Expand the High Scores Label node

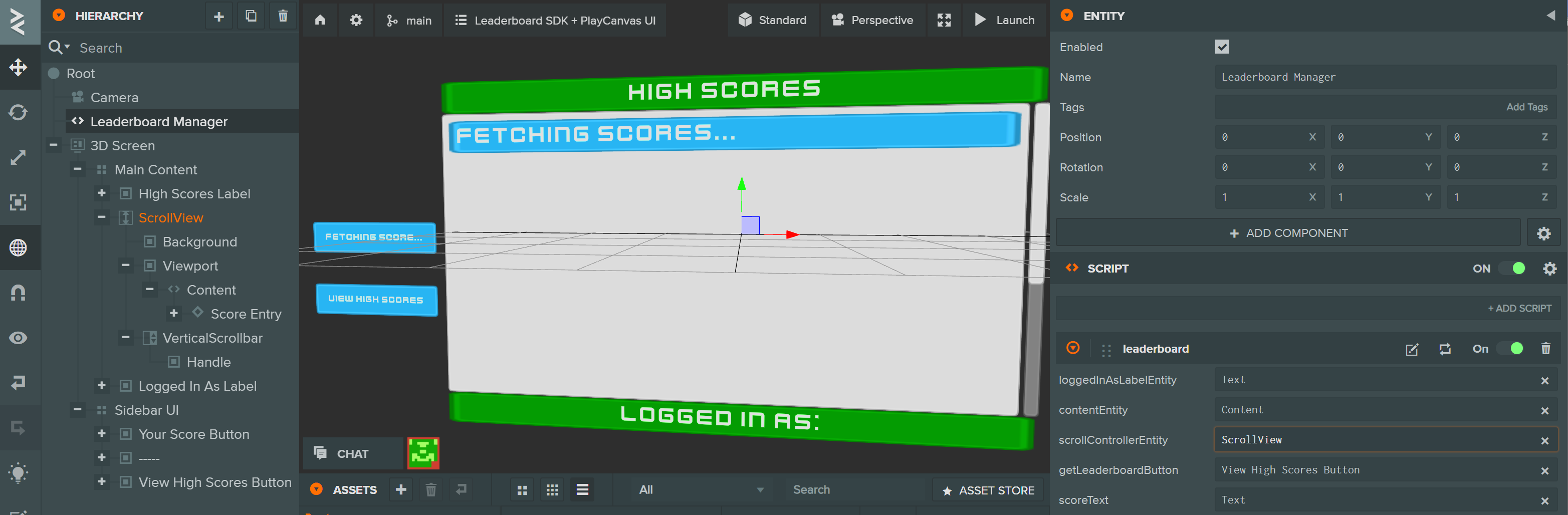(102, 193)
